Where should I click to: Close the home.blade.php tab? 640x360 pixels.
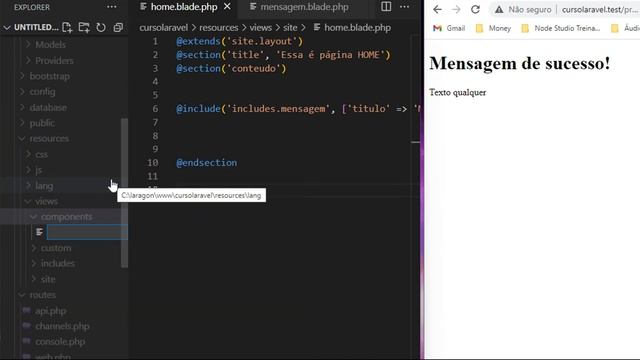pyautogui.click(x=227, y=7)
